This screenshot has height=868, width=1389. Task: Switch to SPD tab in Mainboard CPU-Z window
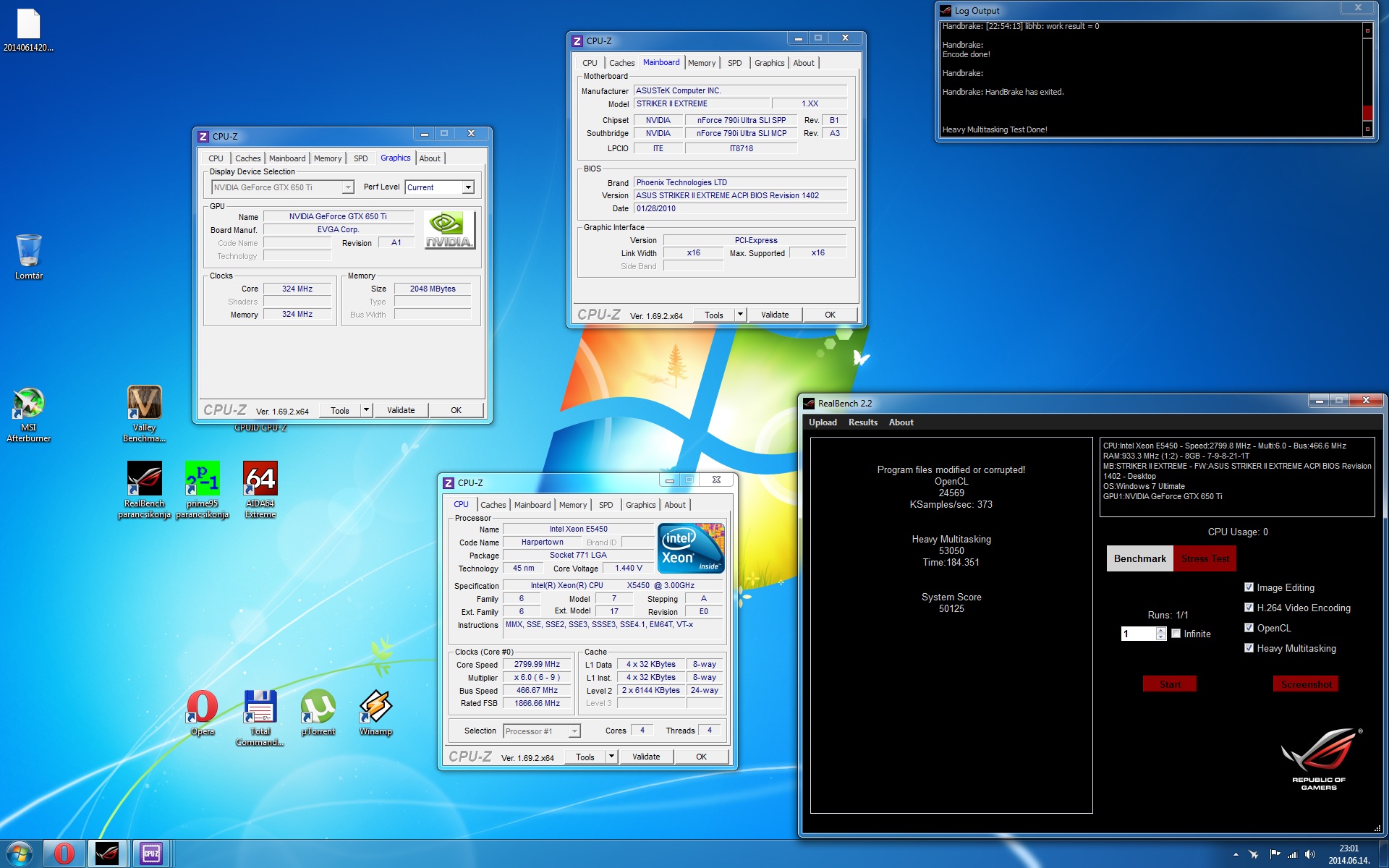point(735,63)
